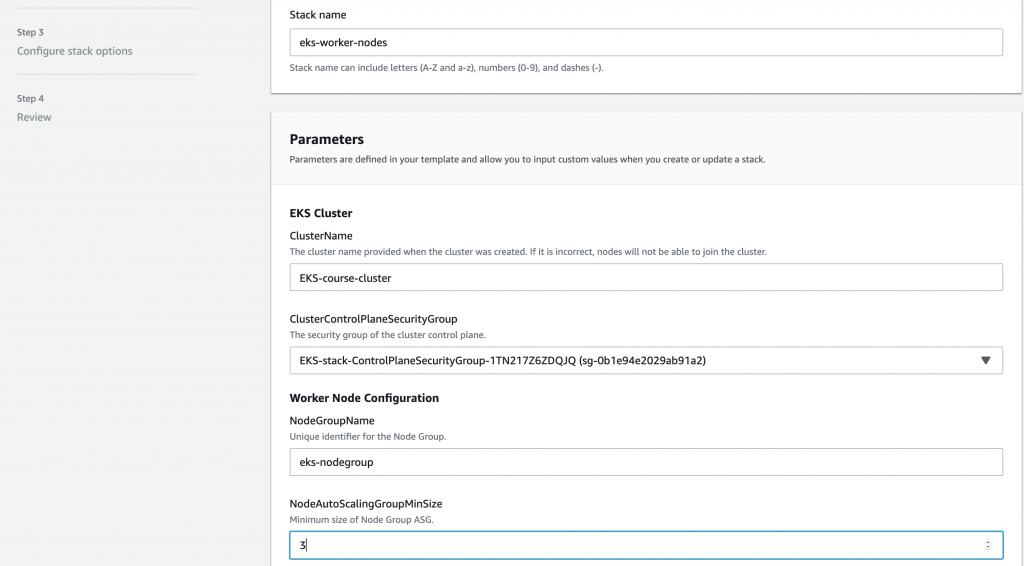Click the ClusterName field label
1024x566 pixels.
[x=320, y=236]
